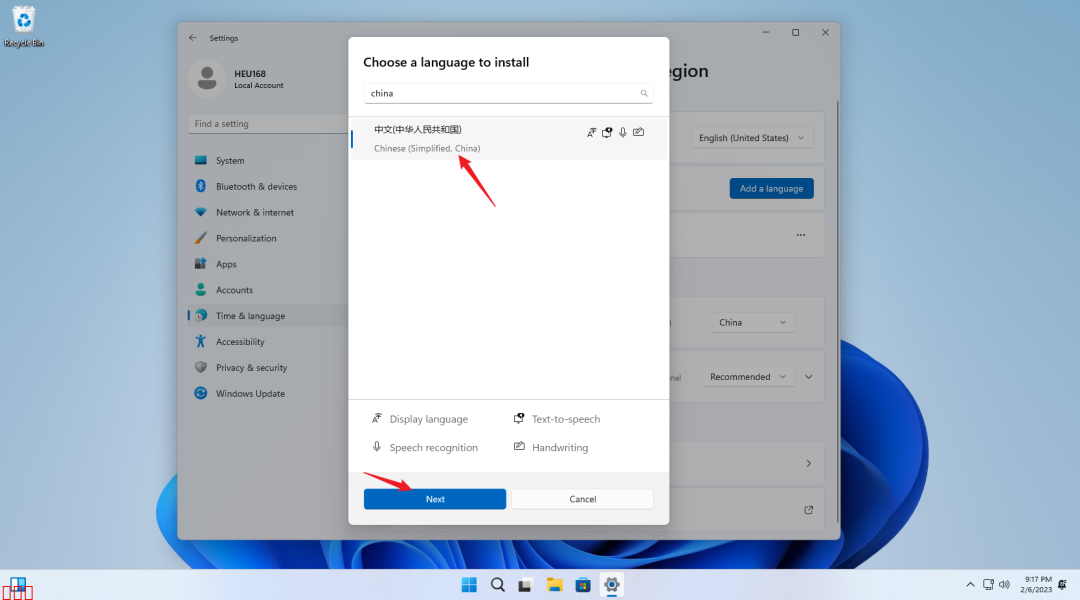Click the Cancel button
This screenshot has width=1080, height=600.
(x=582, y=499)
